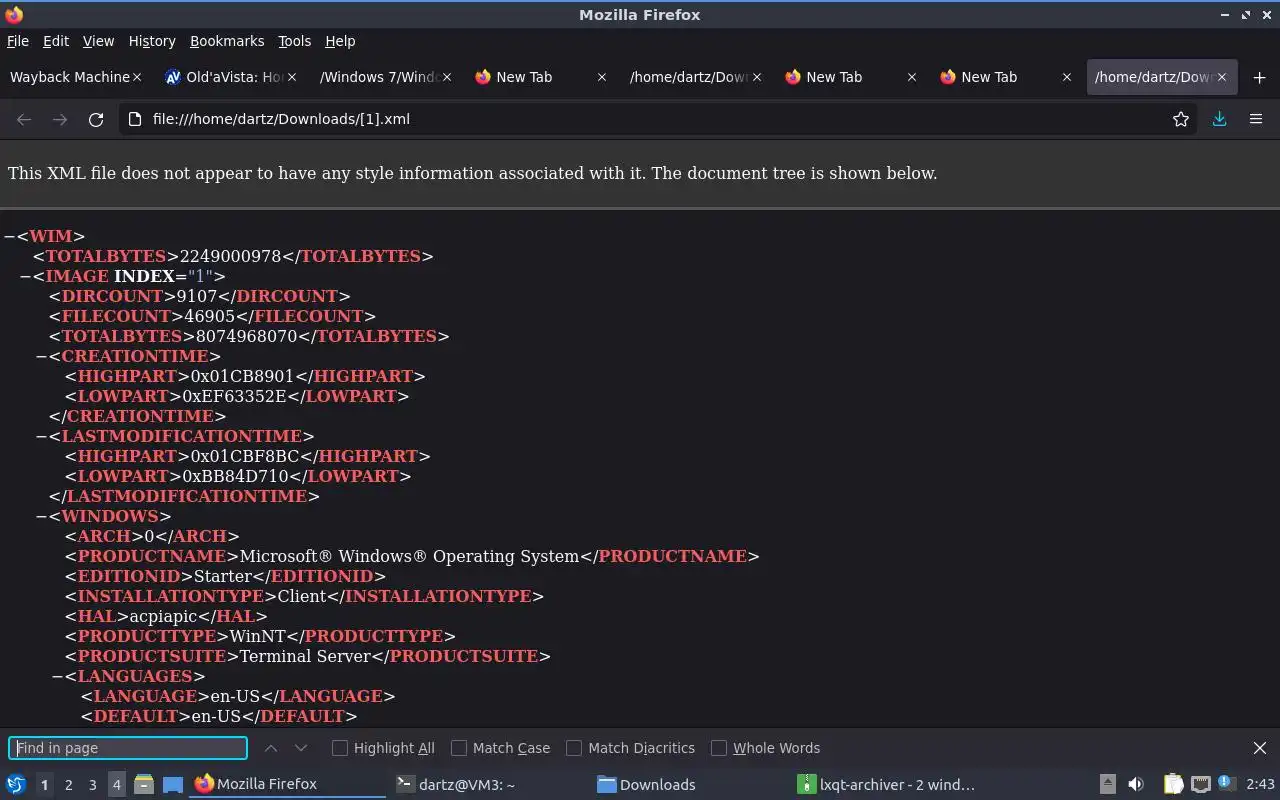Screen dimensions: 1280x800
Task: Open the View menu
Action: click(x=98, y=41)
